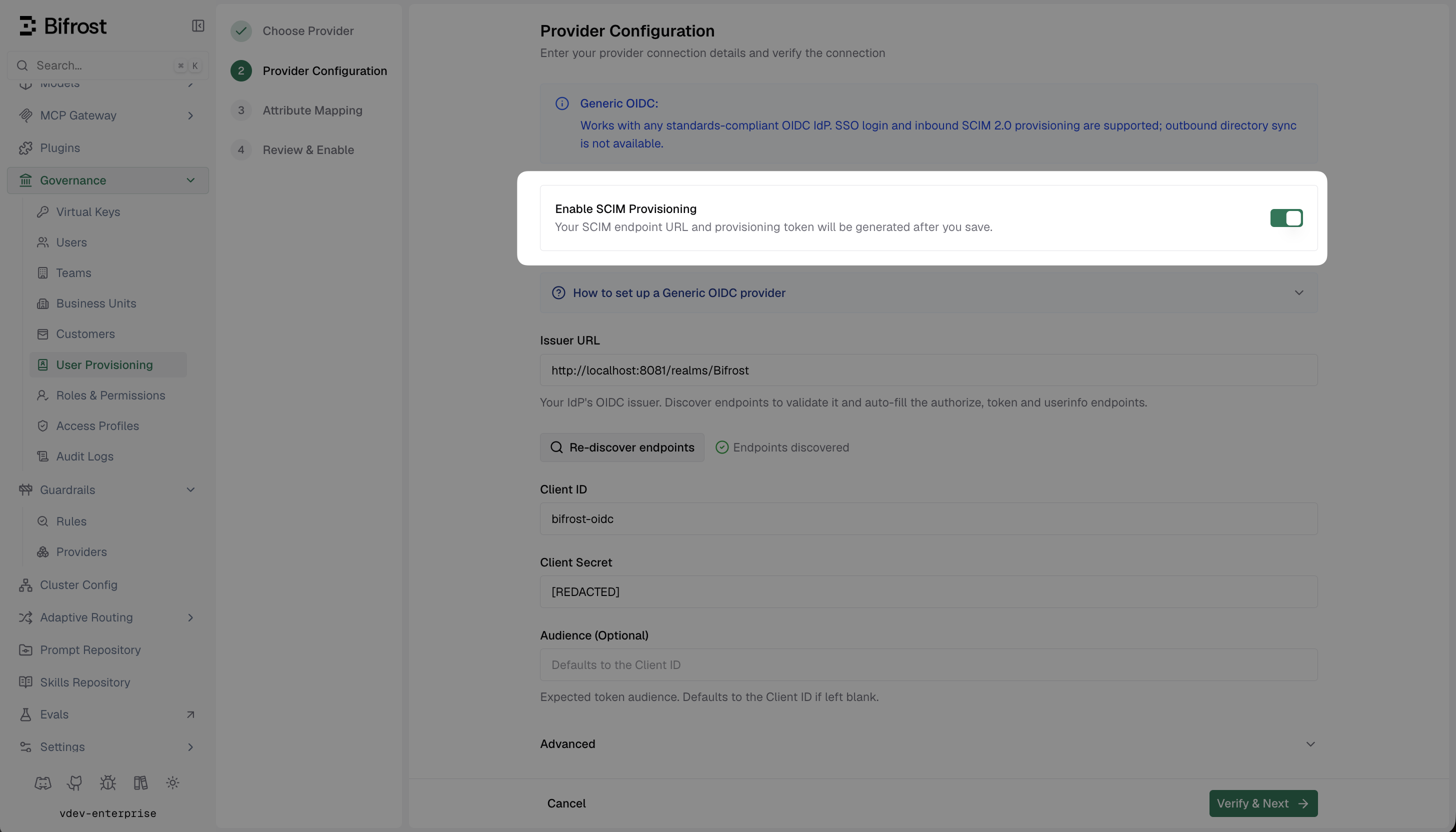Collapse the Governance section chevron
This screenshot has height=832, width=1456.
pyautogui.click(x=190, y=180)
